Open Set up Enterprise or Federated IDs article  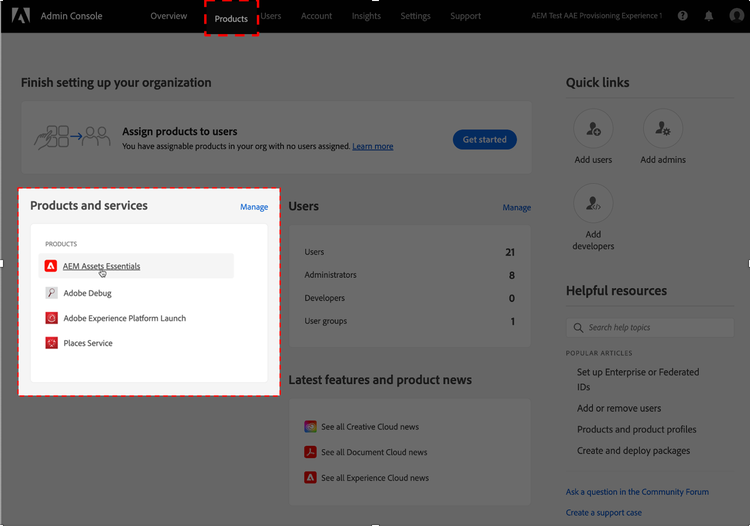pyautogui.click(x=638, y=379)
